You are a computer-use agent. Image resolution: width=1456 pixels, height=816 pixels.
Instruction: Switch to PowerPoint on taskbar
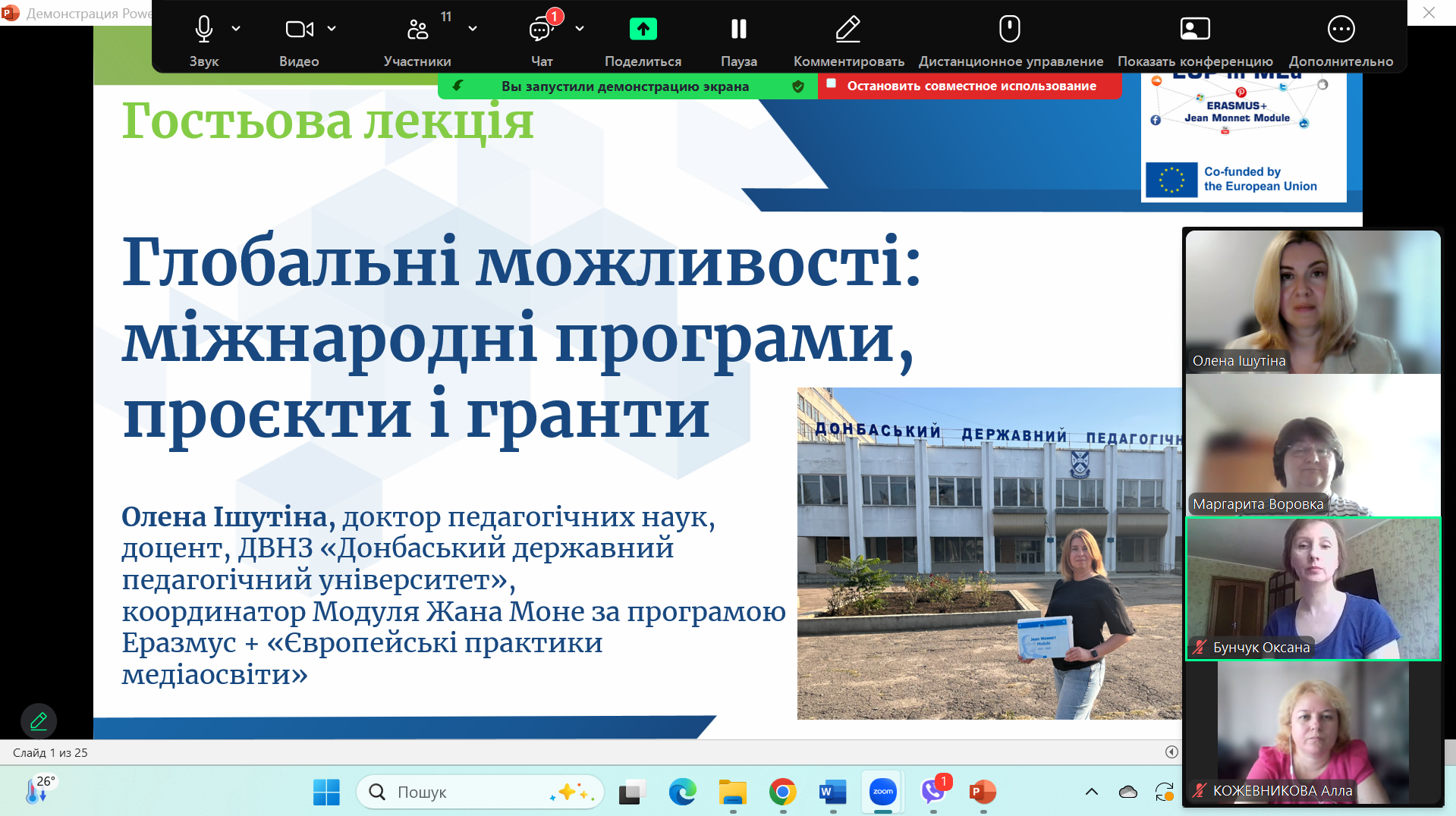pos(983,792)
